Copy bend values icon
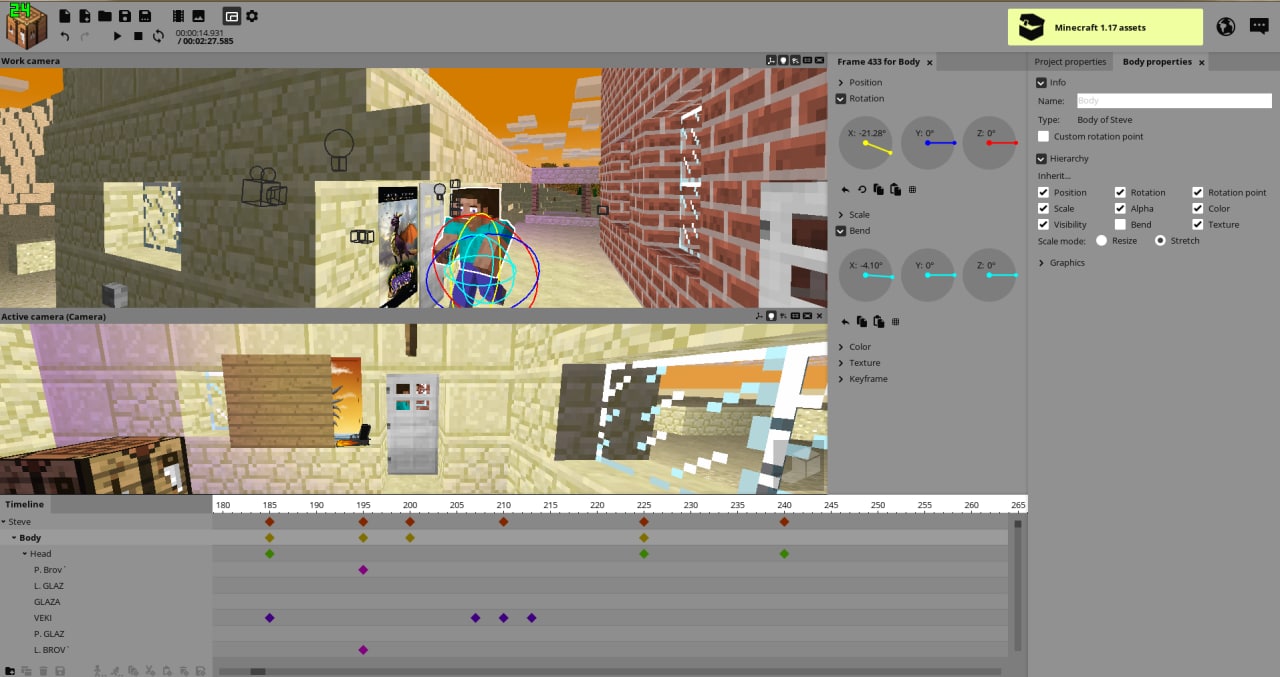The height and width of the screenshot is (677, 1280). point(862,321)
